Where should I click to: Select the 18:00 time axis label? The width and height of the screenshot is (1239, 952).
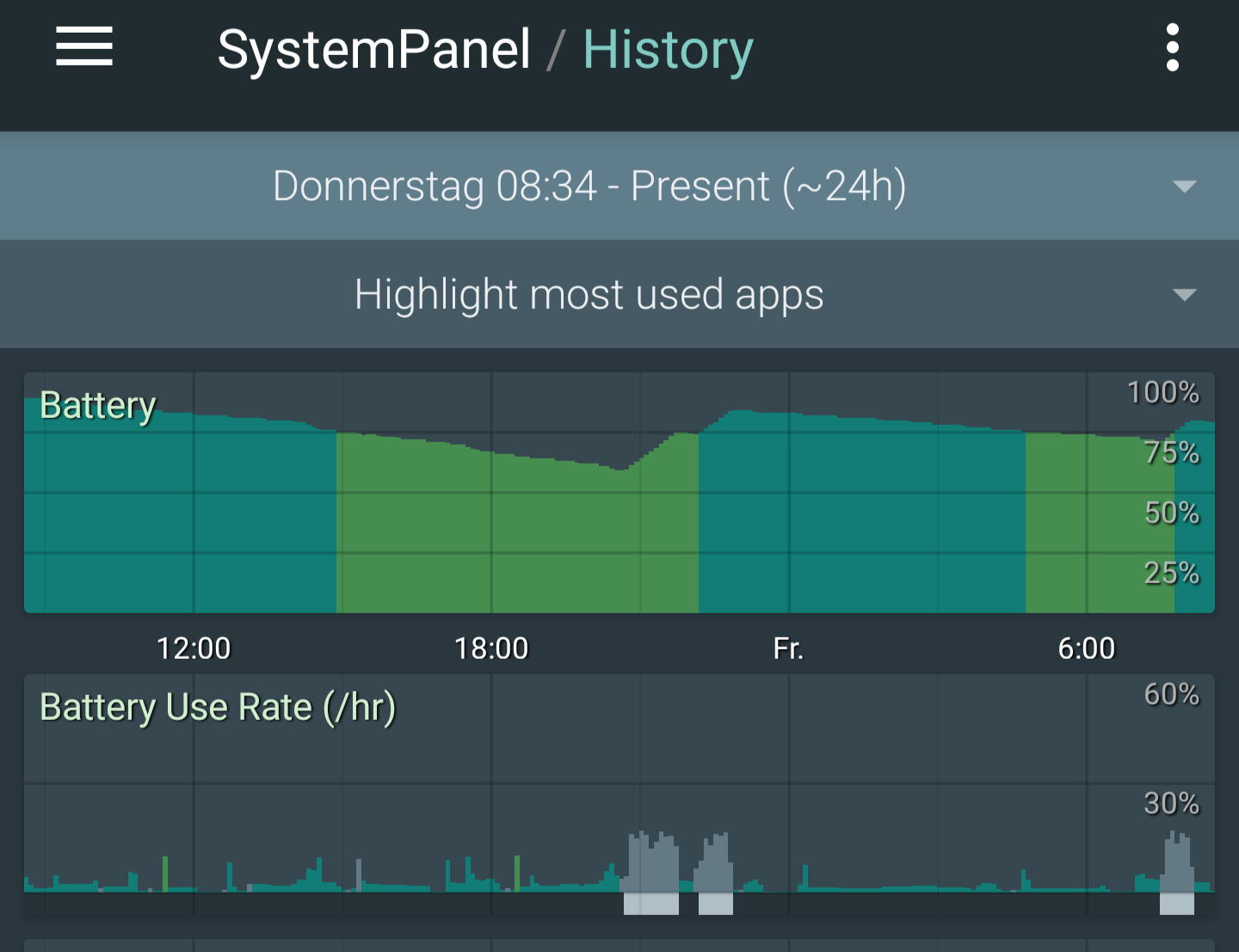pyautogui.click(x=491, y=648)
